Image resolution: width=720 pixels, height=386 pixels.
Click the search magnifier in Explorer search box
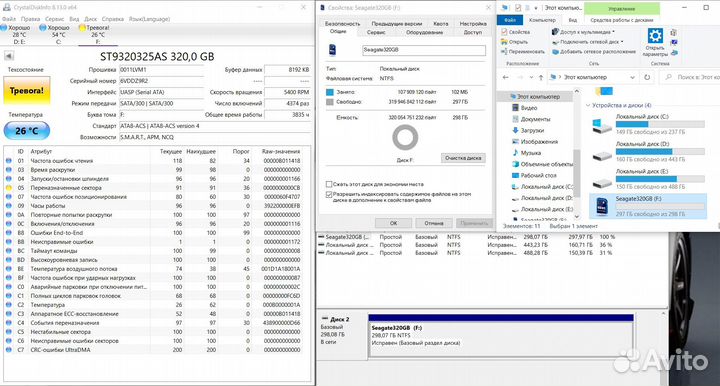pyautogui.click(x=669, y=77)
